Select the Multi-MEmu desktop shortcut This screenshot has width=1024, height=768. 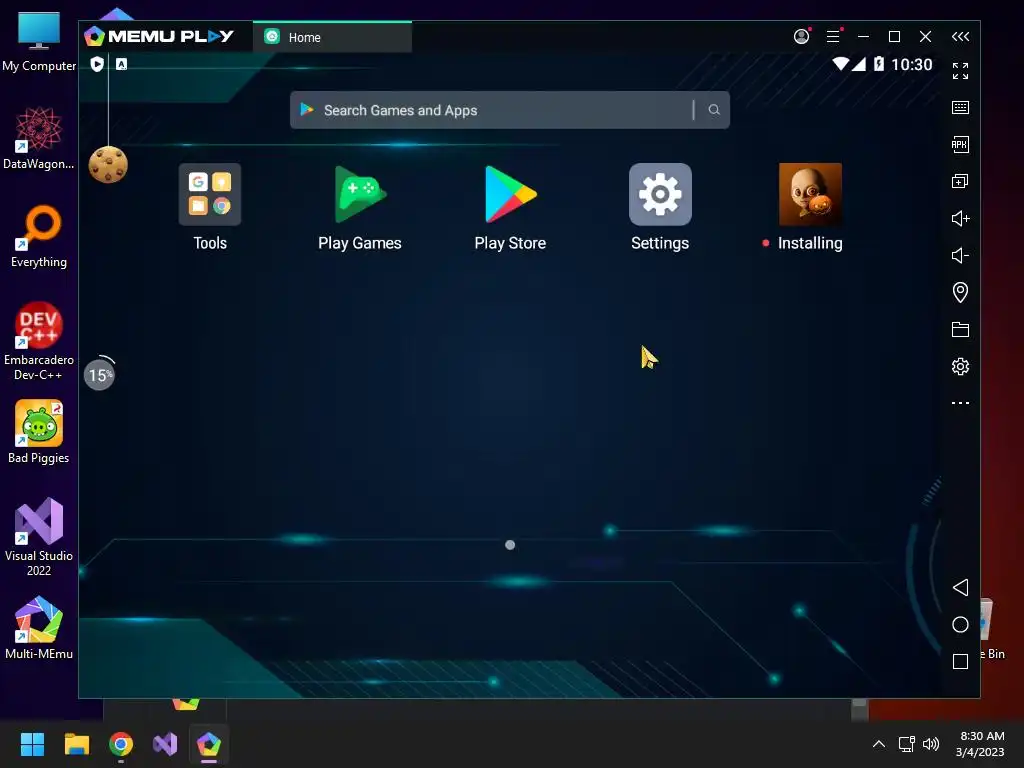click(x=39, y=628)
